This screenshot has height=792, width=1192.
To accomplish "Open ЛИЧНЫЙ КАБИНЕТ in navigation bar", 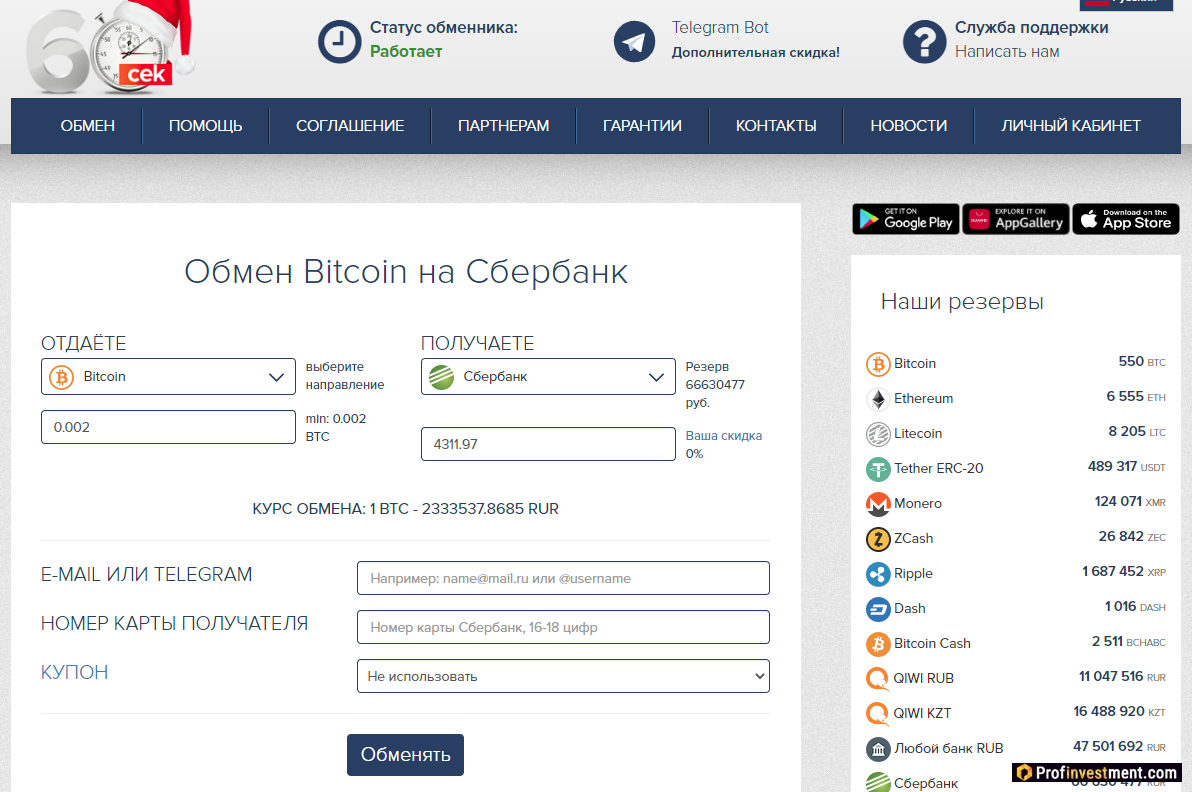I will pos(1070,126).
